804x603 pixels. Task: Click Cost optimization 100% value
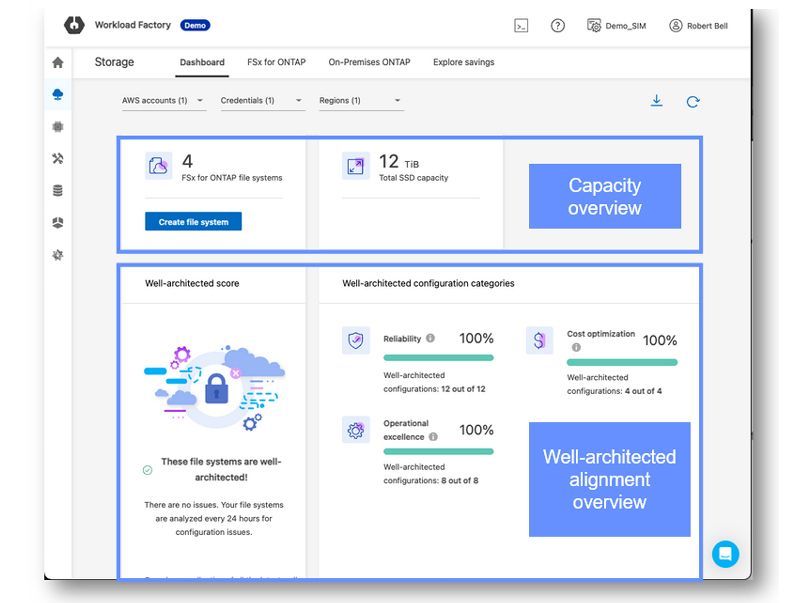660,340
